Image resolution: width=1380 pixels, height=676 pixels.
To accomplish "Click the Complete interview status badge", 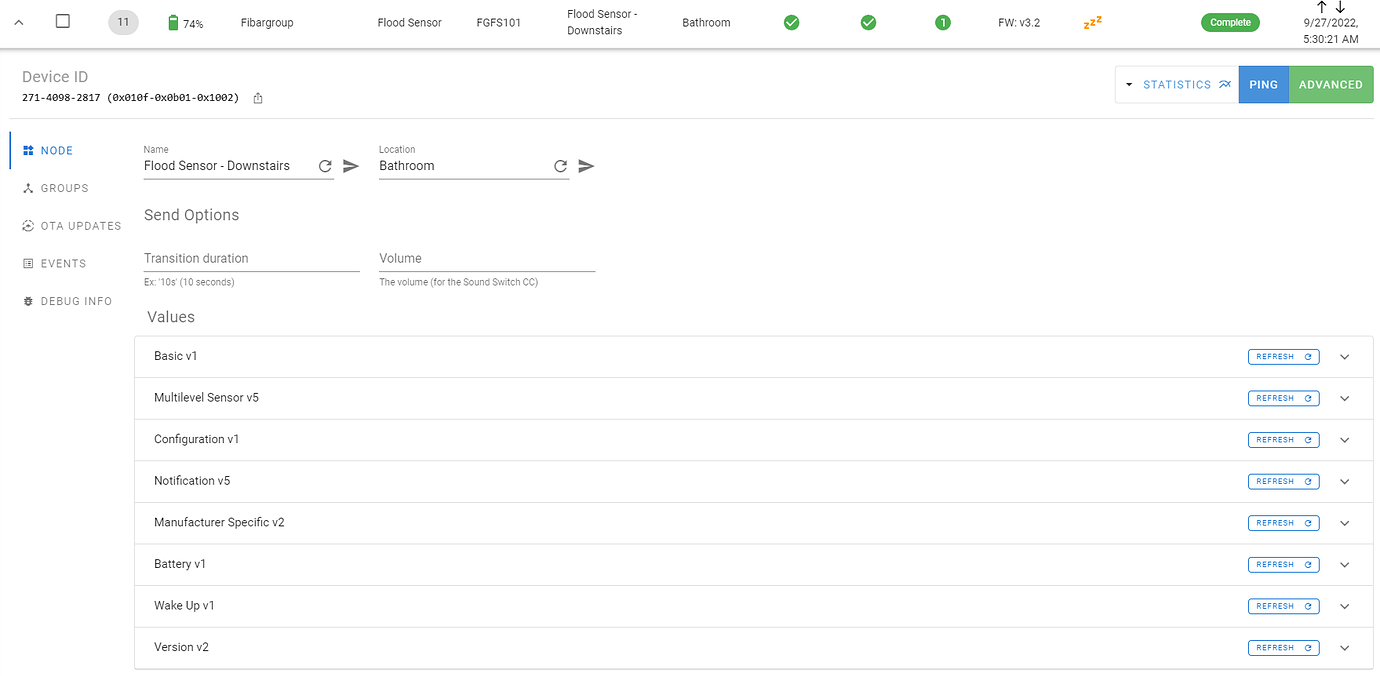I will point(1230,22).
